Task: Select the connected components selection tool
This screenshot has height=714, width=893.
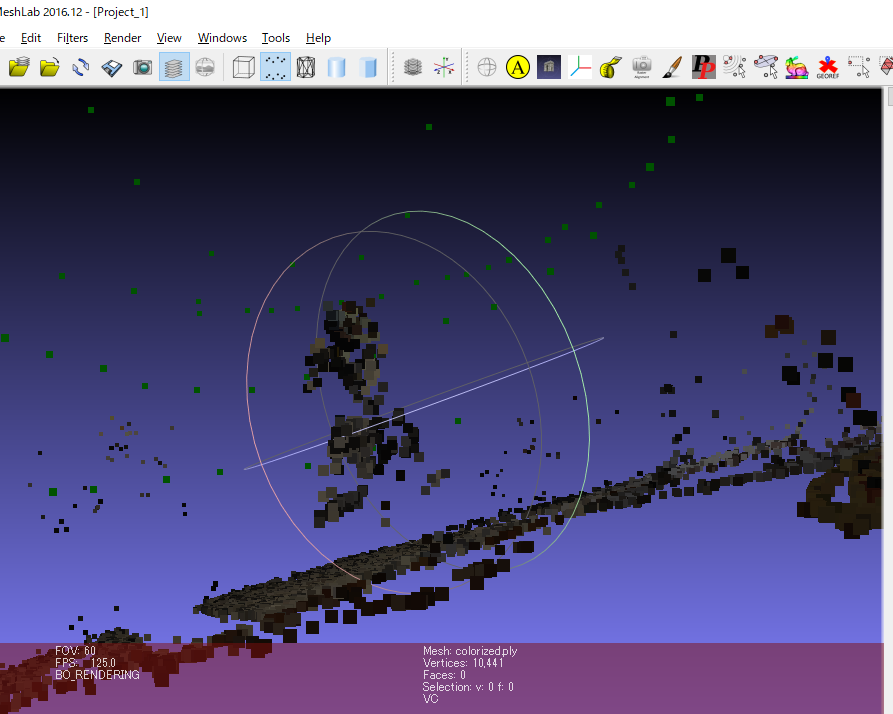Action: click(x=735, y=67)
